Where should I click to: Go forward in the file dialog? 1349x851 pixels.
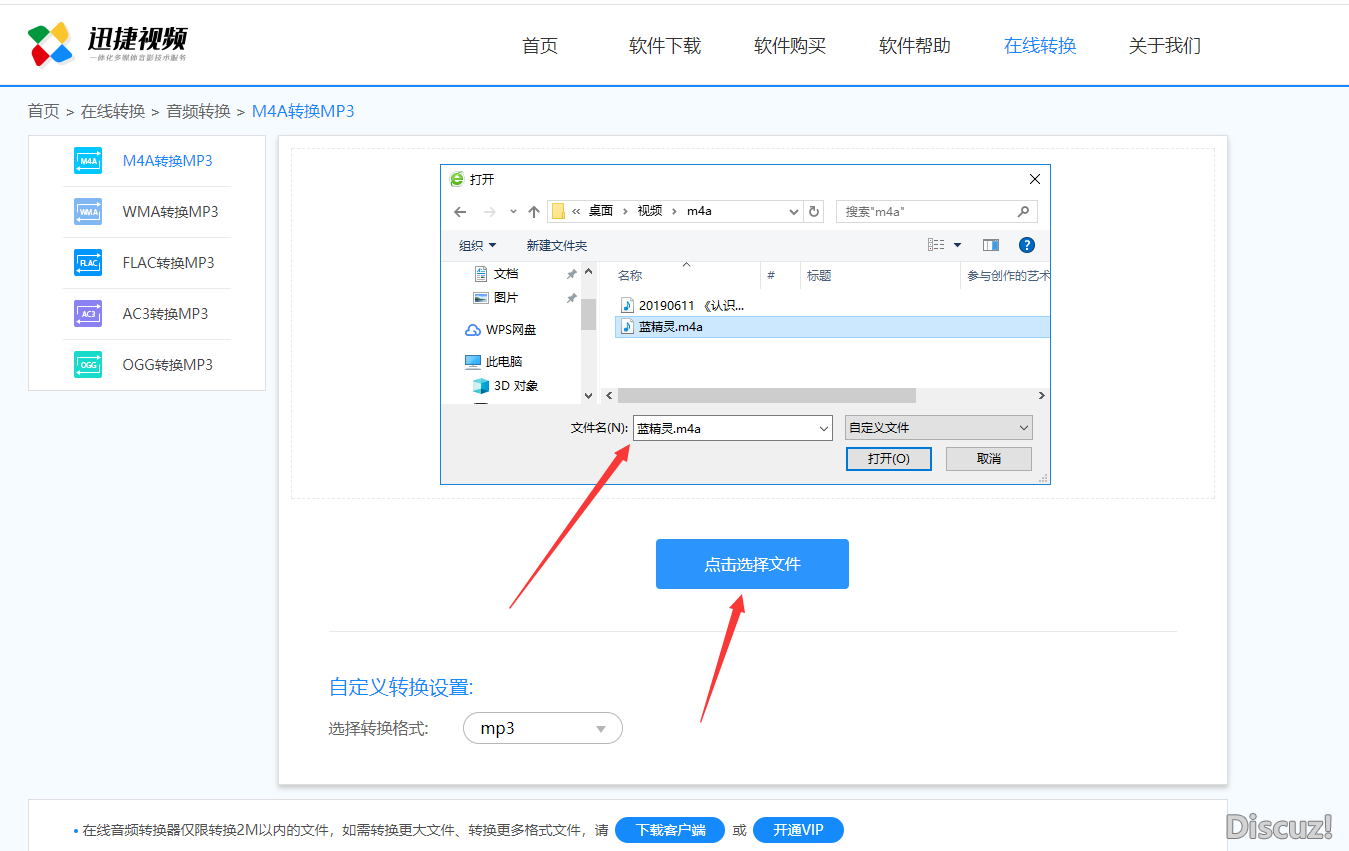pos(489,212)
